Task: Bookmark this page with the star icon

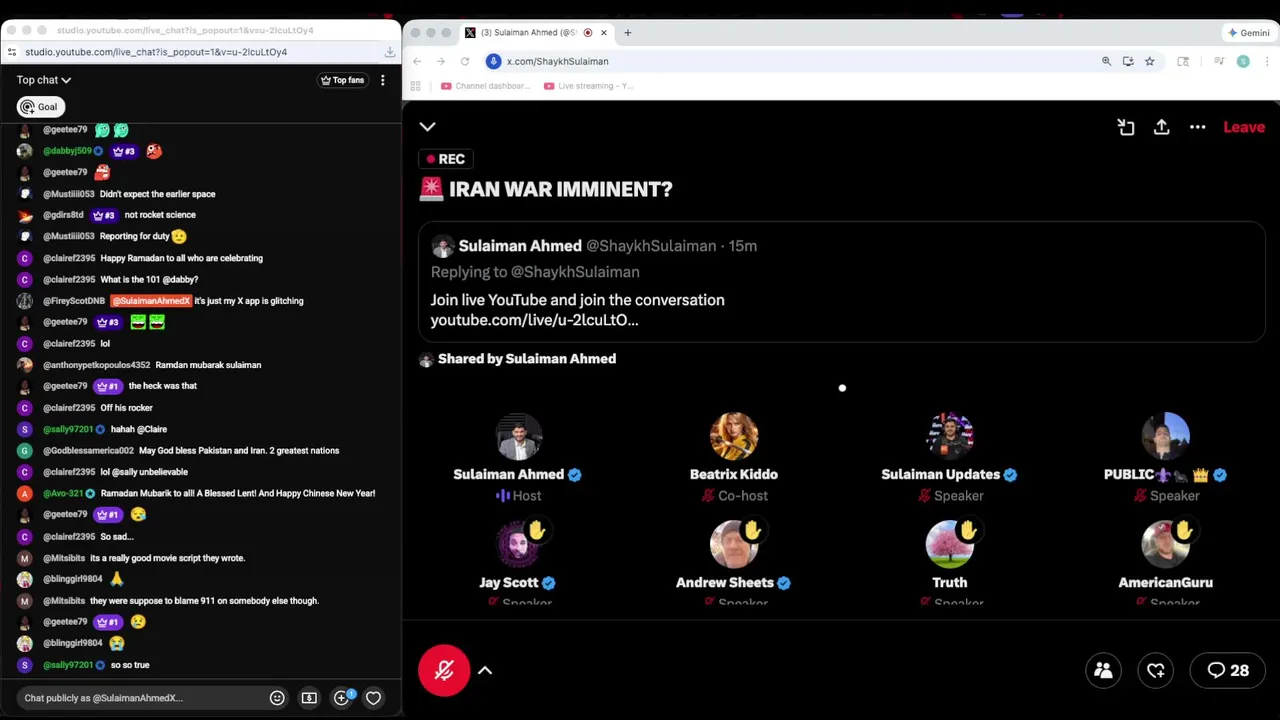Action: pyautogui.click(x=1150, y=61)
